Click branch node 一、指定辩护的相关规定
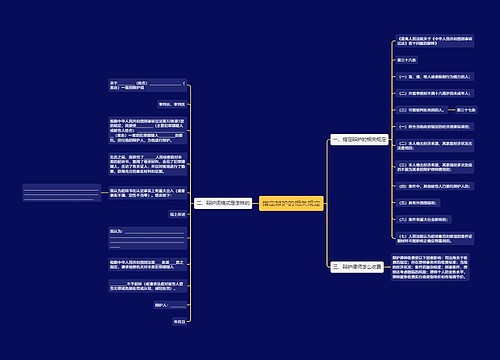Image resolution: width=500 pixels, height=360 pixels. (359, 139)
